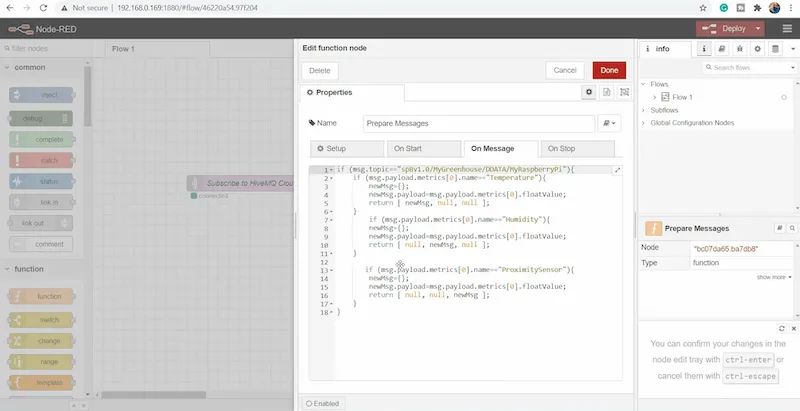Toggle the Enabled state of the node
The image size is (800, 411).
(x=324, y=403)
